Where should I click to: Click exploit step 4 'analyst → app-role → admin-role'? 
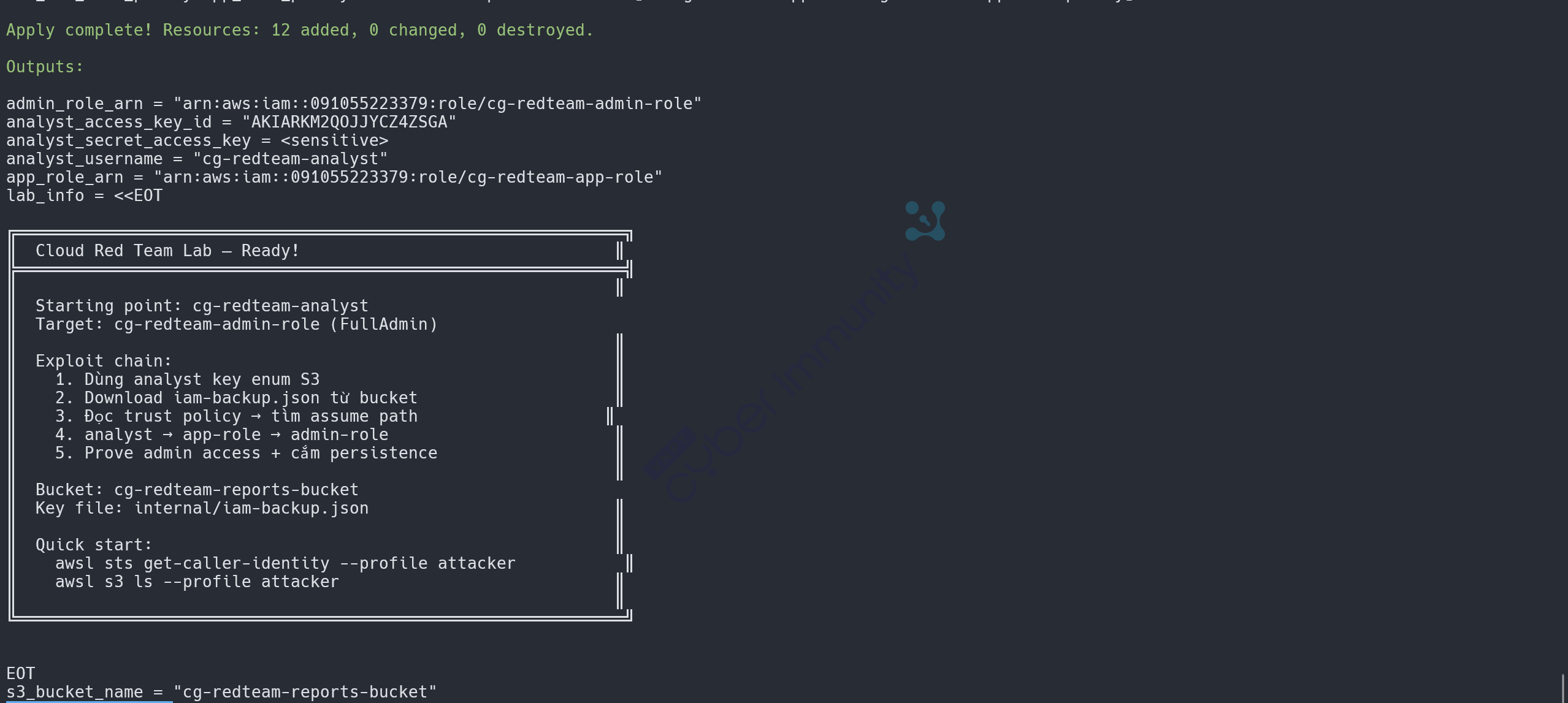tap(236, 435)
